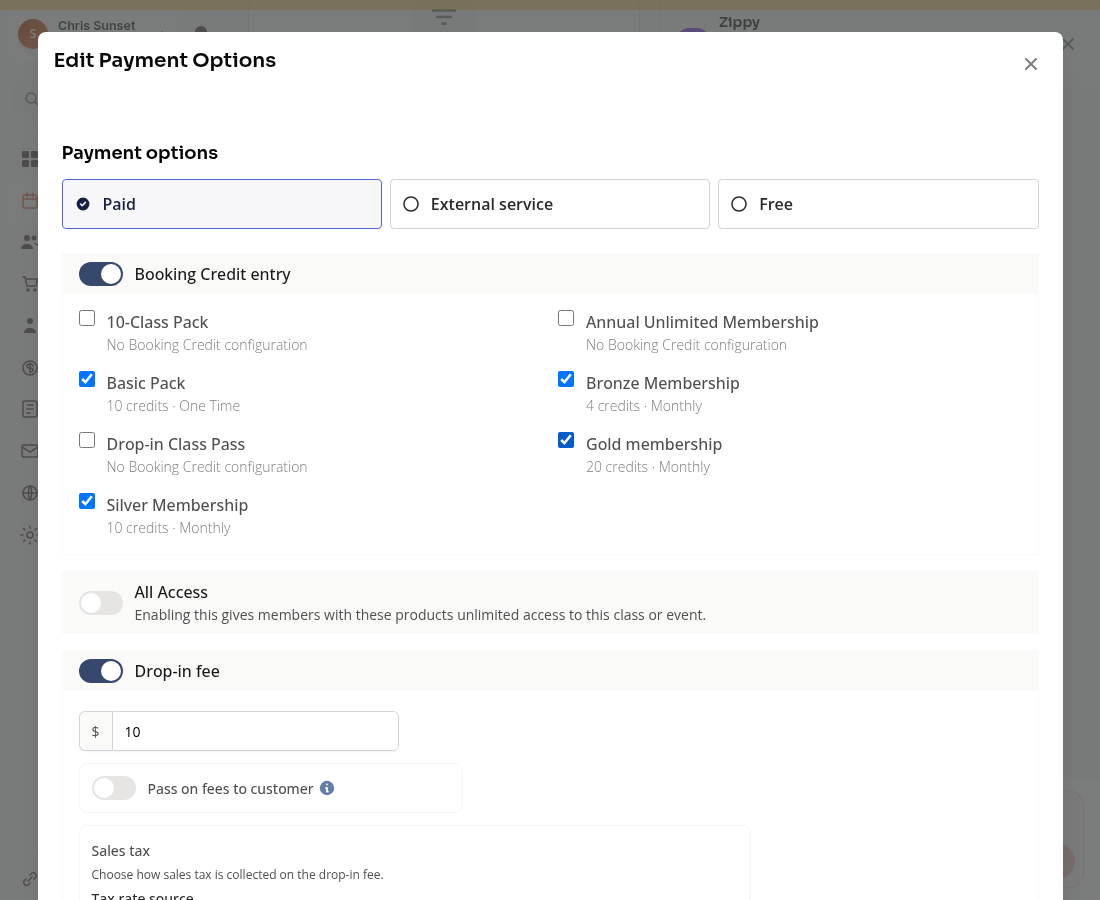Open the envelope mail icon in background sidebar
Screen dimensions: 1100x900
pyautogui.click(x=29, y=451)
